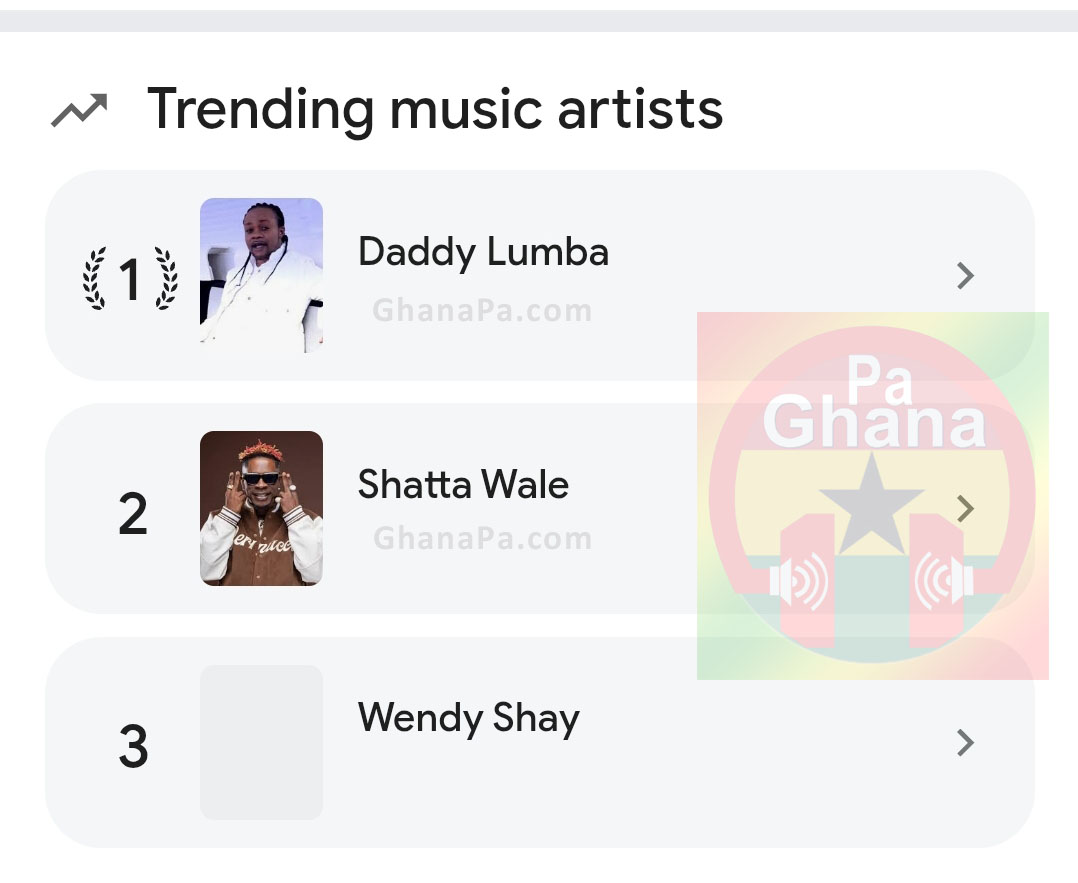Viewport: 1078px width, 883px height.
Task: Select the Shatta Wale artist photo
Action: coord(261,508)
